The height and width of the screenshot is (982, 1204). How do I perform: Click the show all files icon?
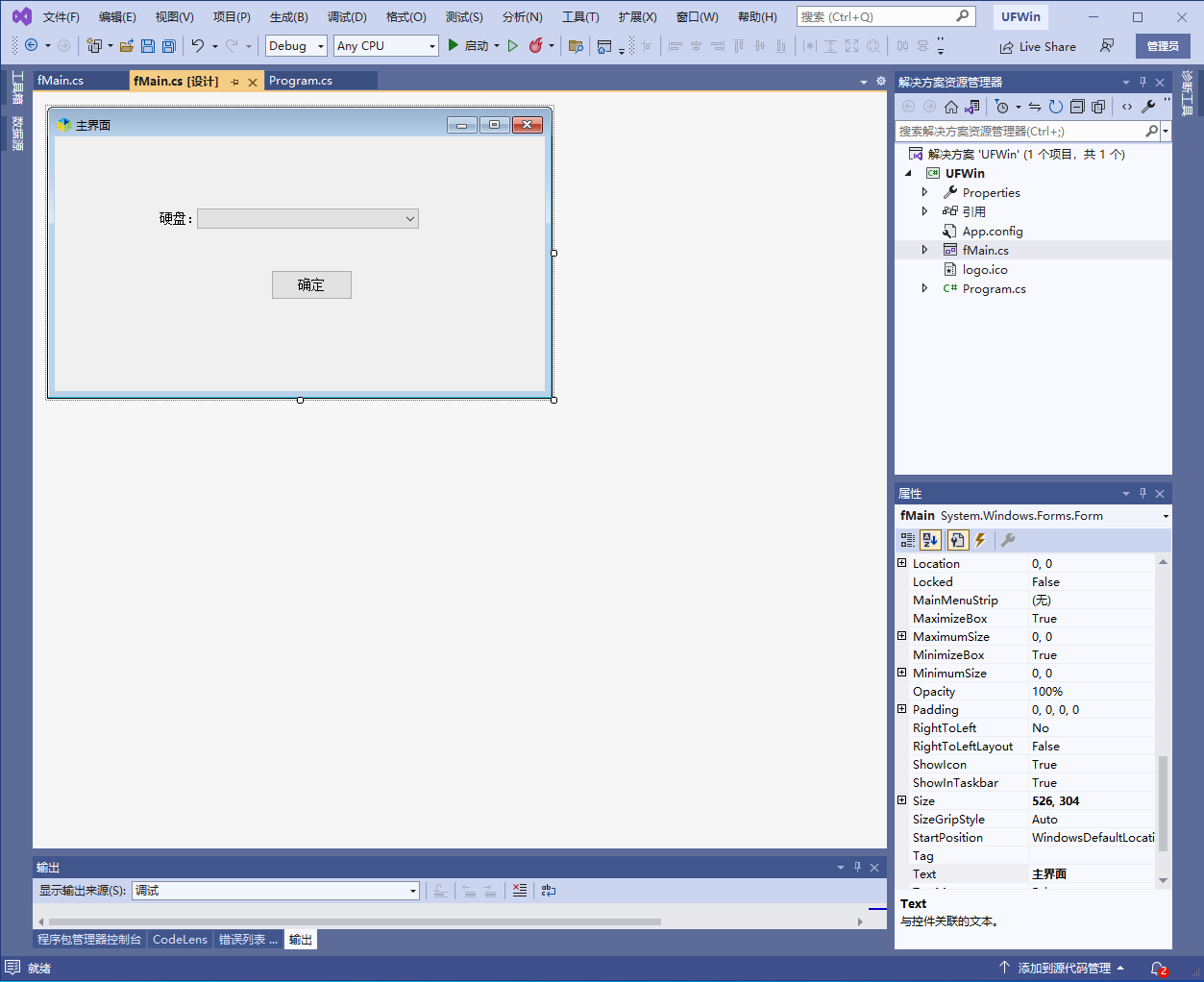pyautogui.click(x=1098, y=107)
